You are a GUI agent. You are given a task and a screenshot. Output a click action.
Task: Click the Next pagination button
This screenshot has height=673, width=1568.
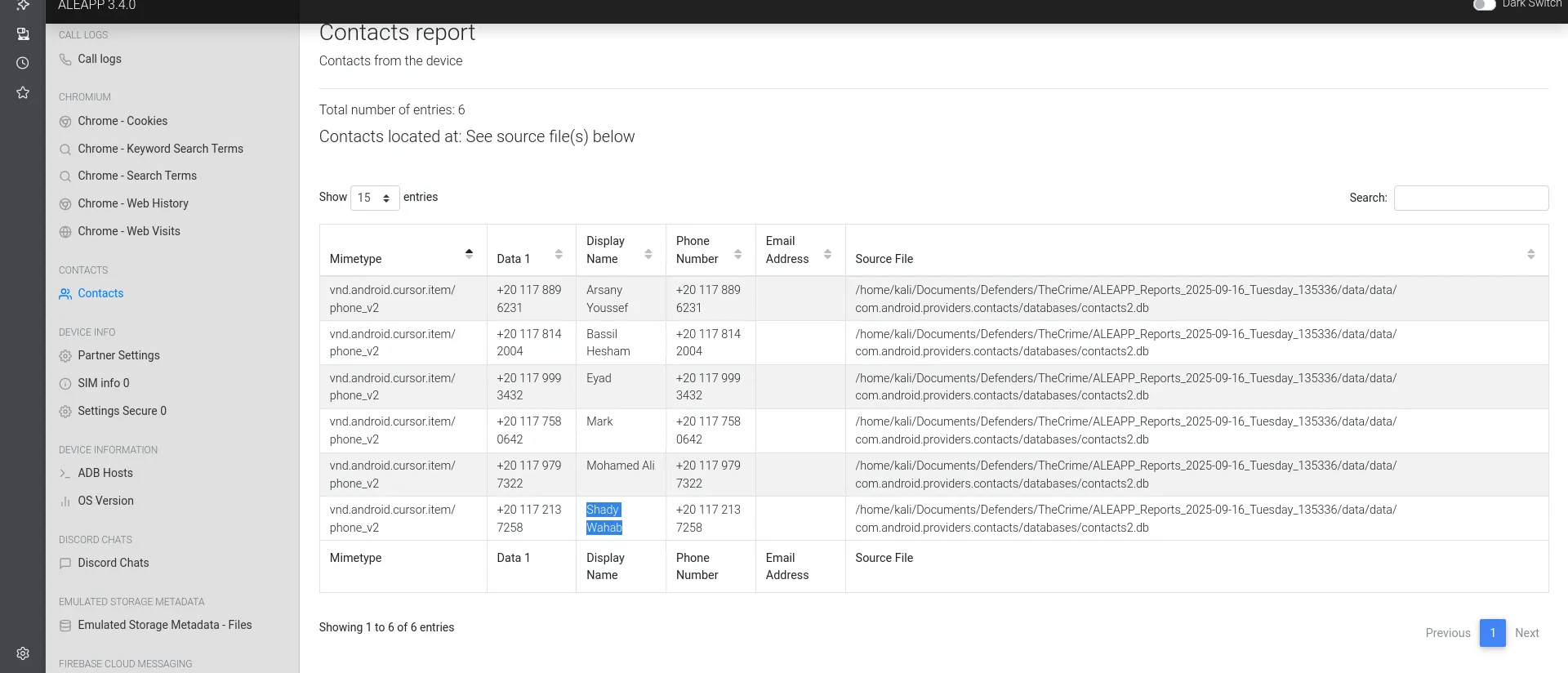[x=1527, y=633]
